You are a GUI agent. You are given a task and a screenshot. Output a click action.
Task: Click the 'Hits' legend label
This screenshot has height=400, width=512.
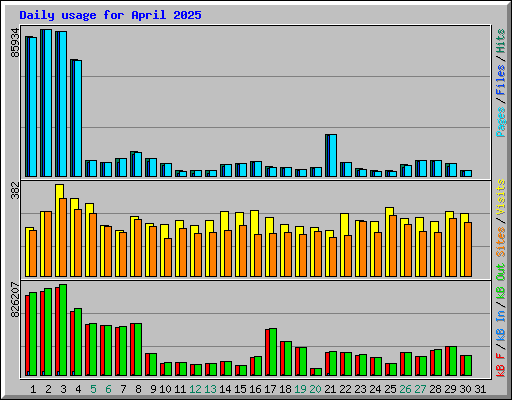(500, 41)
